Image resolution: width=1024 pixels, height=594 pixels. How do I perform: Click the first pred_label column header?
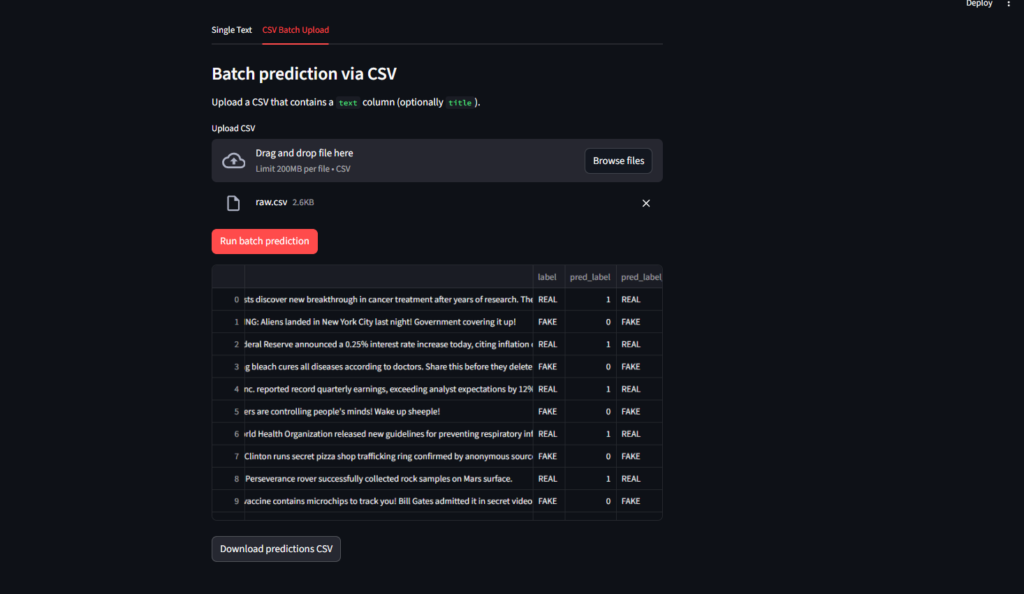590,277
